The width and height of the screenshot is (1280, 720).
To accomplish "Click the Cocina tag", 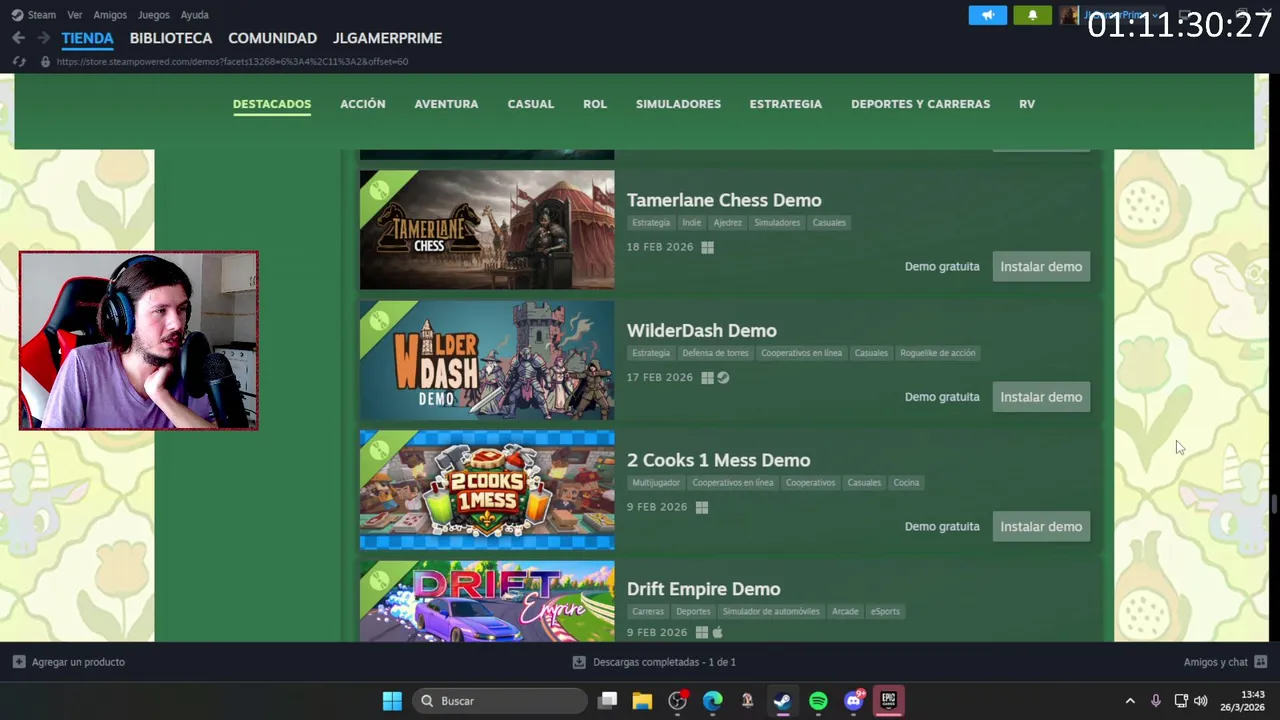I will [x=906, y=483].
